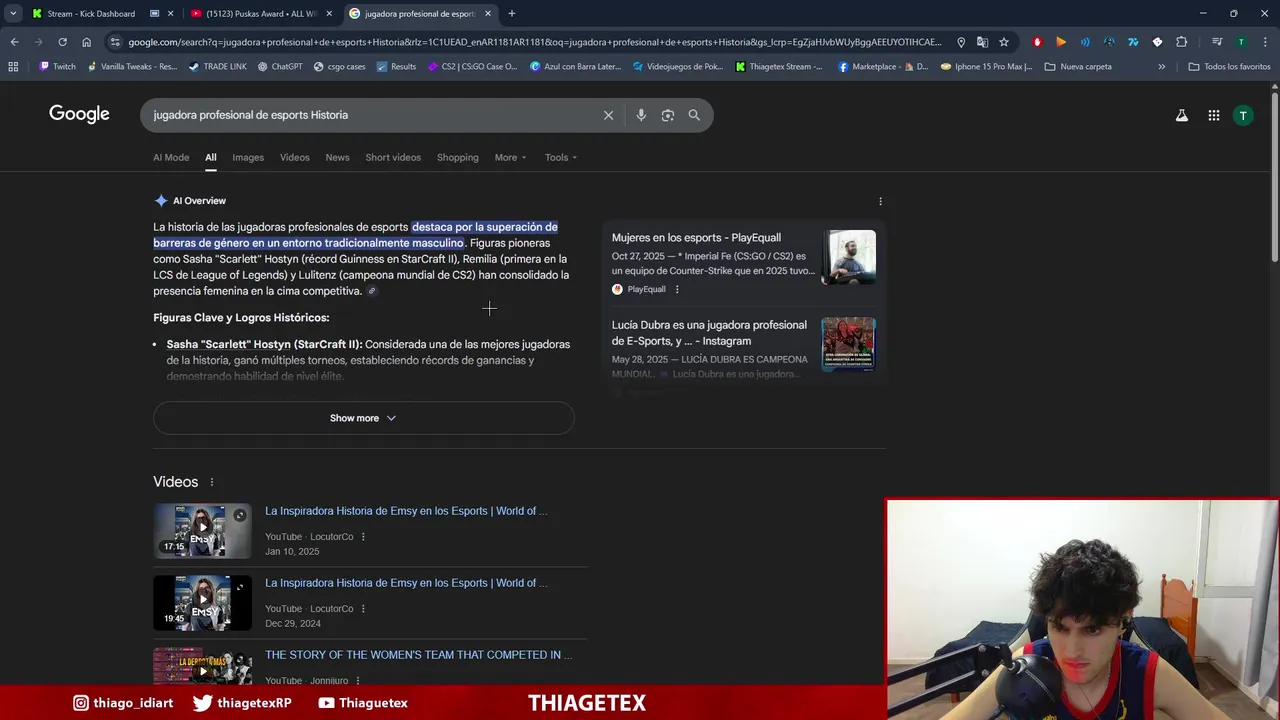Show hidden bookmarks with the double chevron
The width and height of the screenshot is (1280, 720).
click(1161, 67)
